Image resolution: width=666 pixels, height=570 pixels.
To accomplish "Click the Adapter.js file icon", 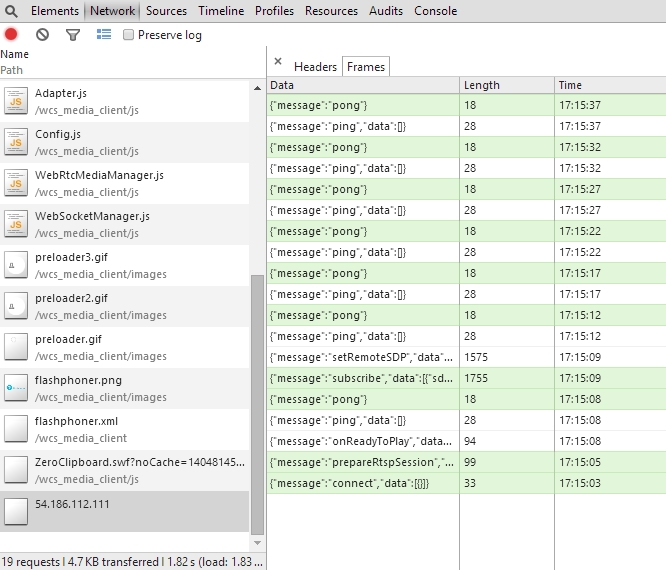I will click(16, 101).
